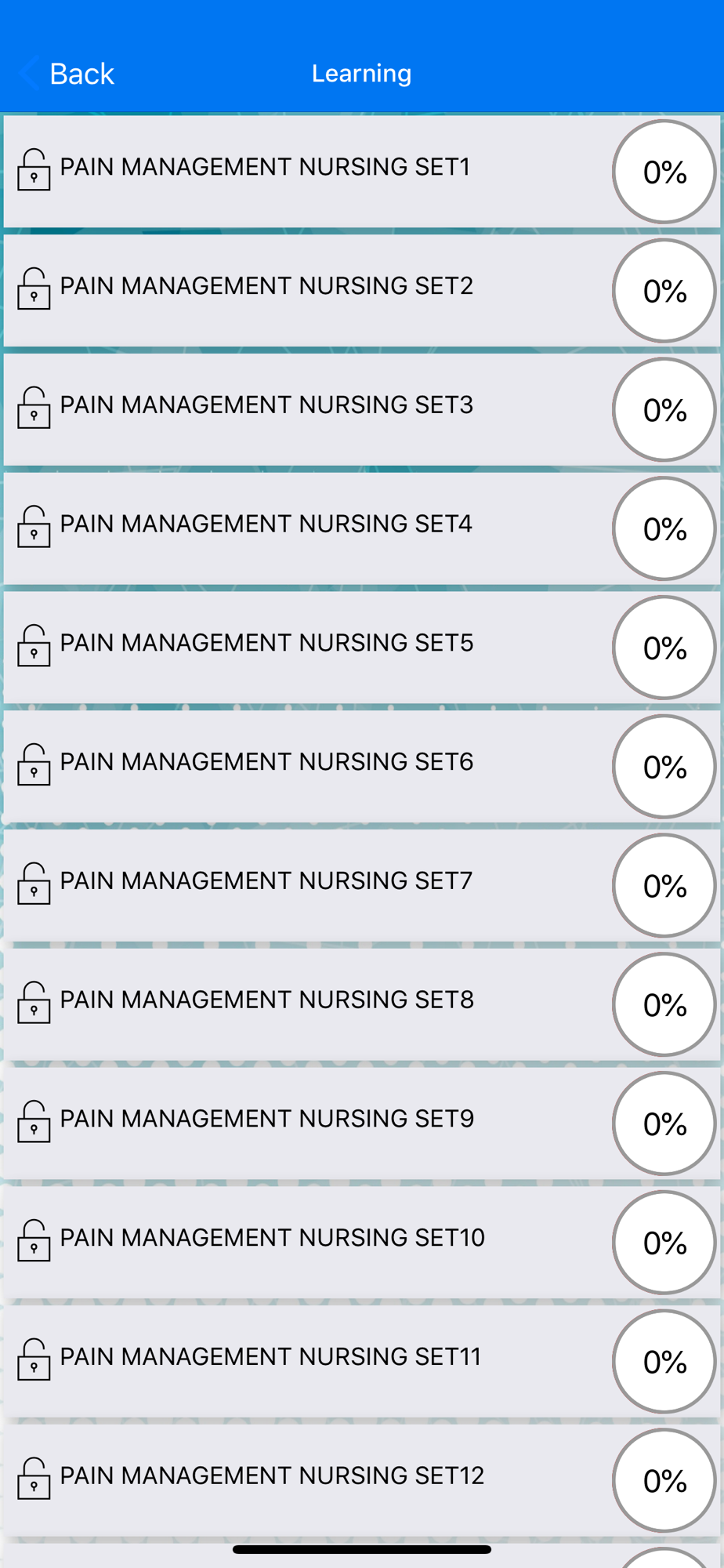Go back using the Back button
Viewport: 724px width, 1568px height.
pyautogui.click(x=67, y=74)
